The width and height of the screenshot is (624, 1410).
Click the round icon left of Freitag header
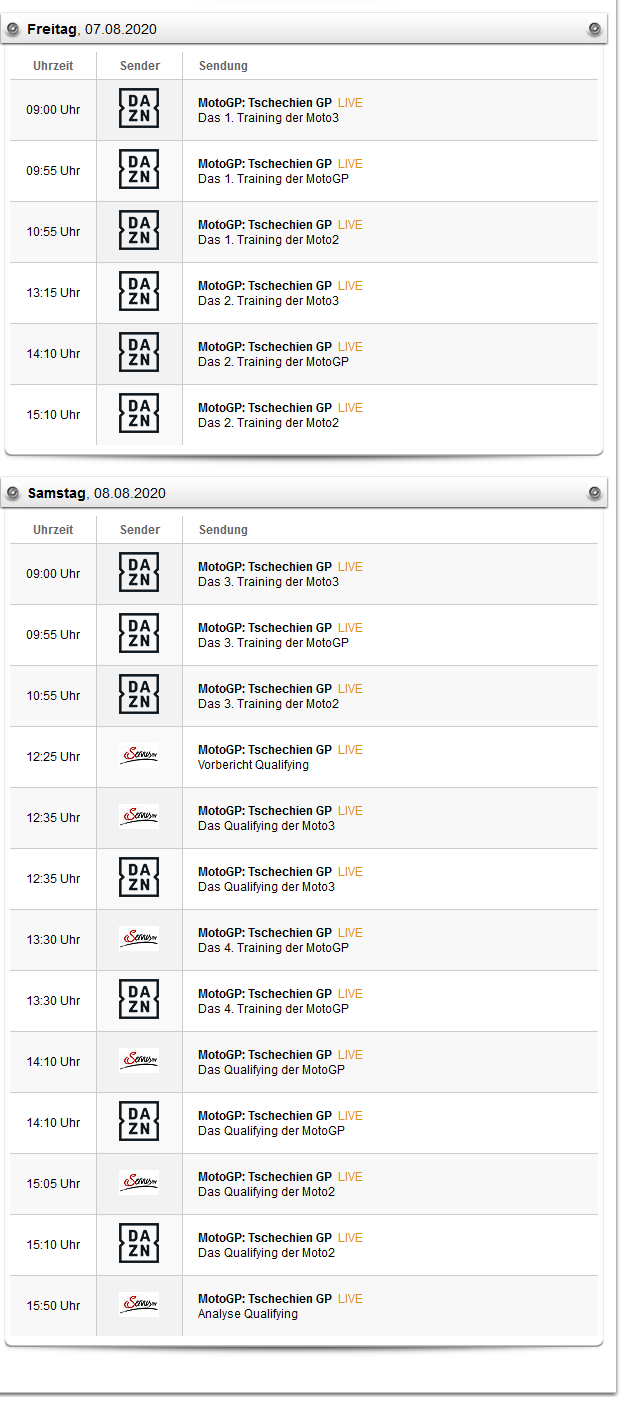(x=13, y=29)
